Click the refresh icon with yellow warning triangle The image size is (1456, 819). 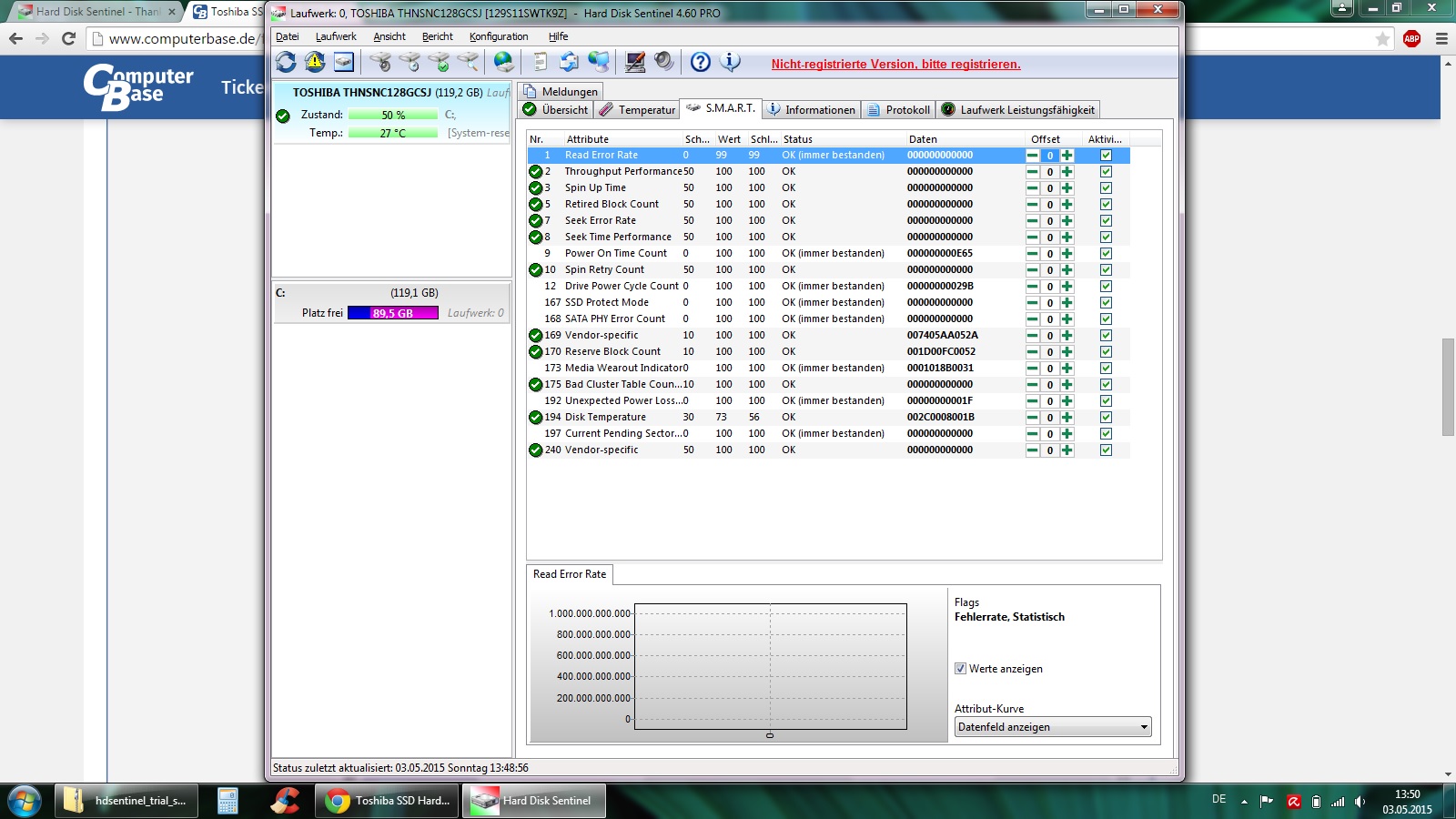click(315, 62)
